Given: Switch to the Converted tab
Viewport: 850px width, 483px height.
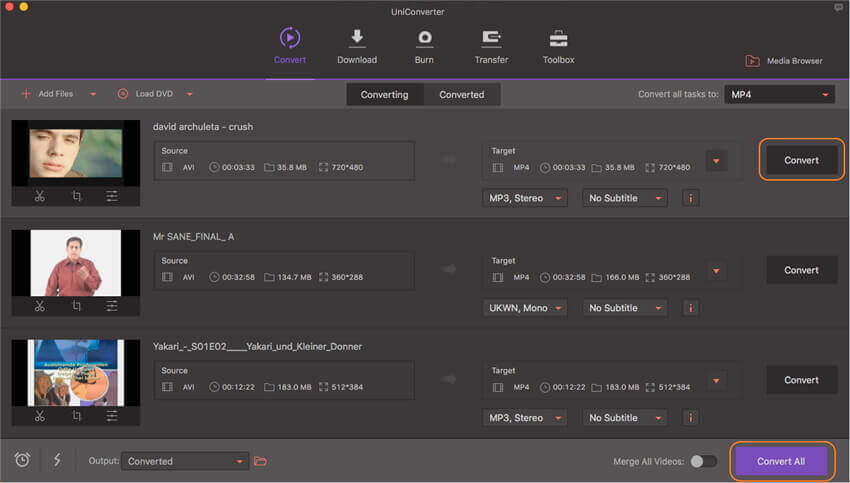Looking at the screenshot, I should click(461, 94).
